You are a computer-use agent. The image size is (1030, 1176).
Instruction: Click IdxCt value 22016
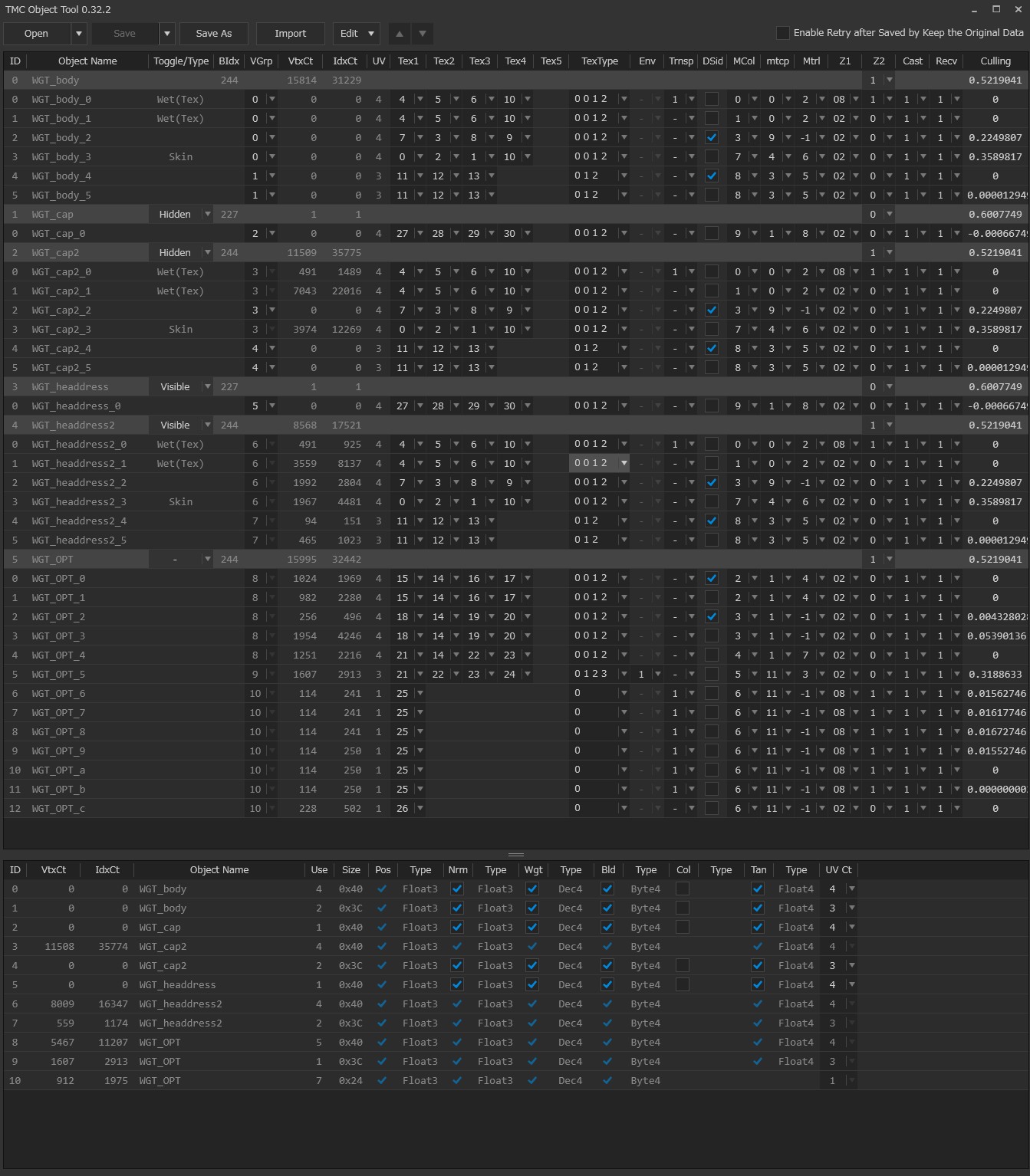click(x=346, y=291)
